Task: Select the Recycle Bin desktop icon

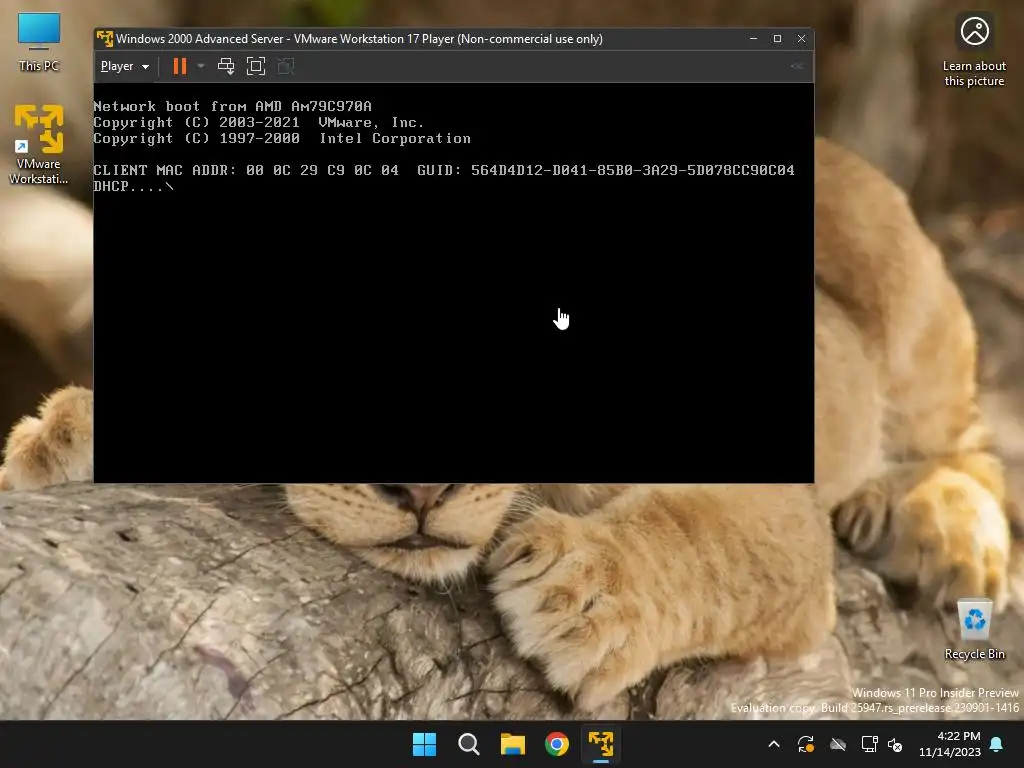Action: pyautogui.click(x=974, y=629)
